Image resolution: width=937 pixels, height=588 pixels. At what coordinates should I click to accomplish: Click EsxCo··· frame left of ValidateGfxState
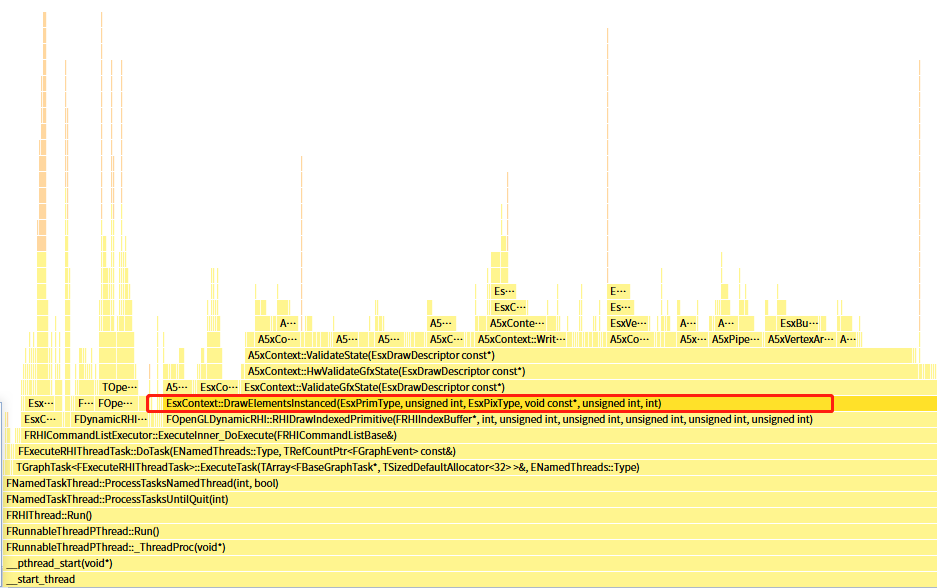pos(219,387)
